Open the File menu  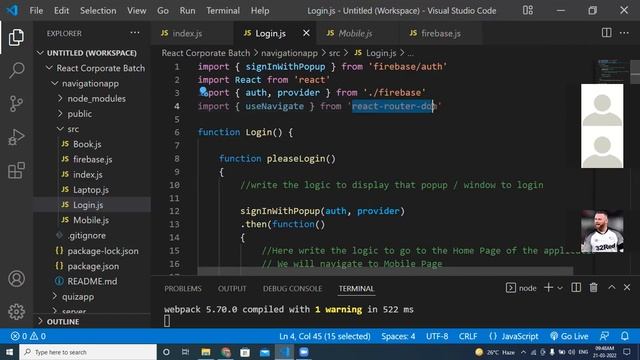click(36, 11)
